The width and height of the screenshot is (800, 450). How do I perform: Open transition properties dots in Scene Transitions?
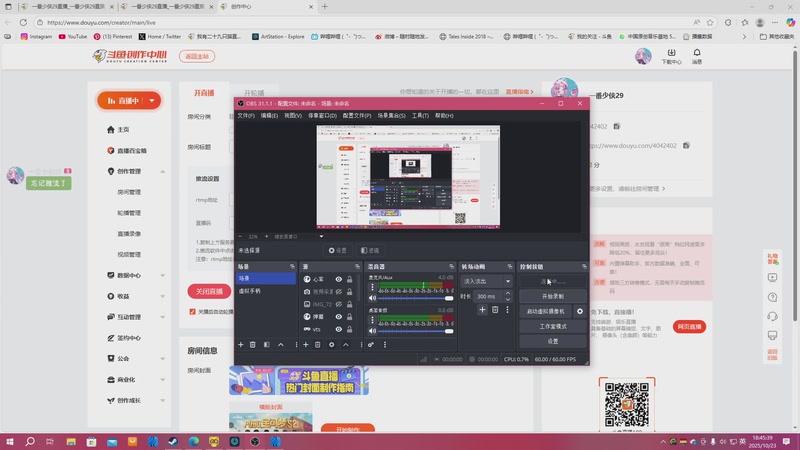pyautogui.click(x=507, y=310)
